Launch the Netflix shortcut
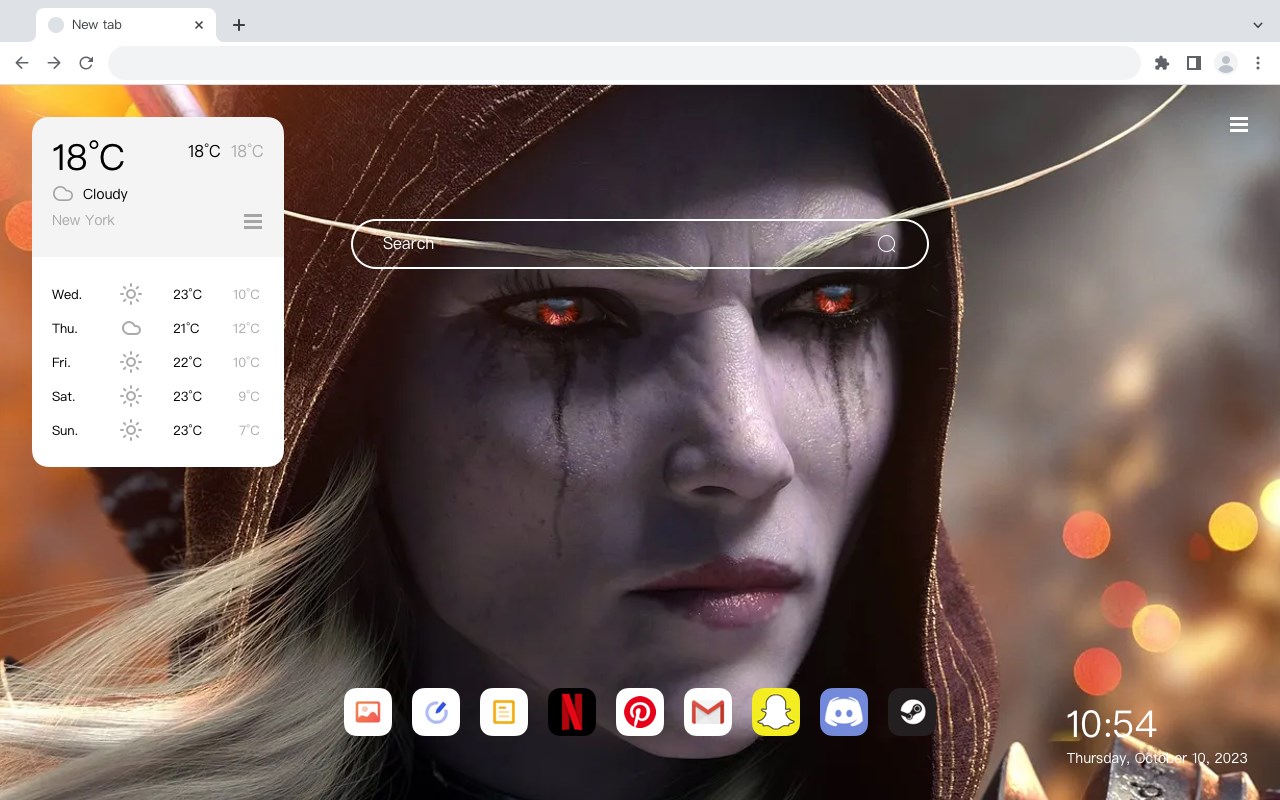Screen dimensions: 1280x800 click(x=572, y=712)
